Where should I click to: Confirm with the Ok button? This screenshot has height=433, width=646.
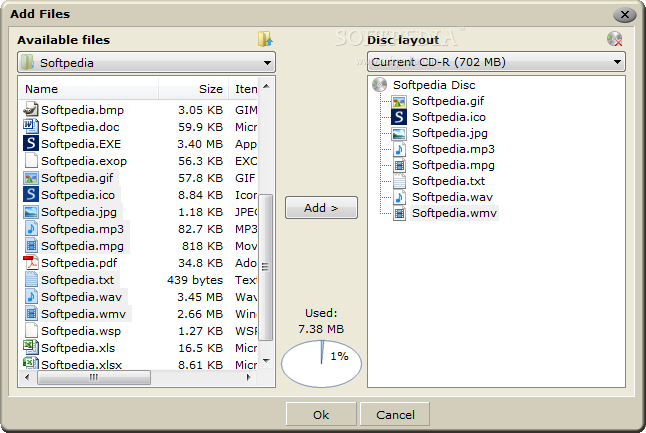321,414
